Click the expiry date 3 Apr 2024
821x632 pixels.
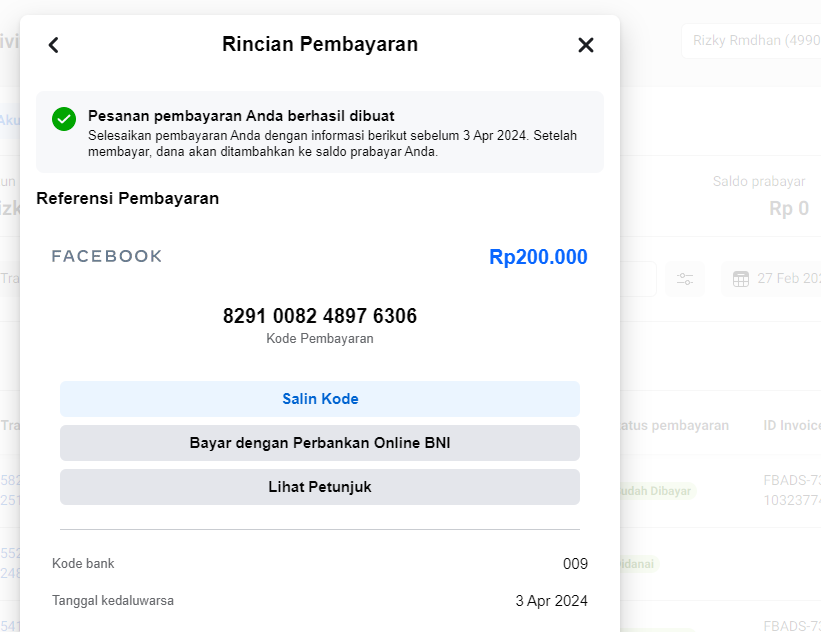click(x=551, y=601)
